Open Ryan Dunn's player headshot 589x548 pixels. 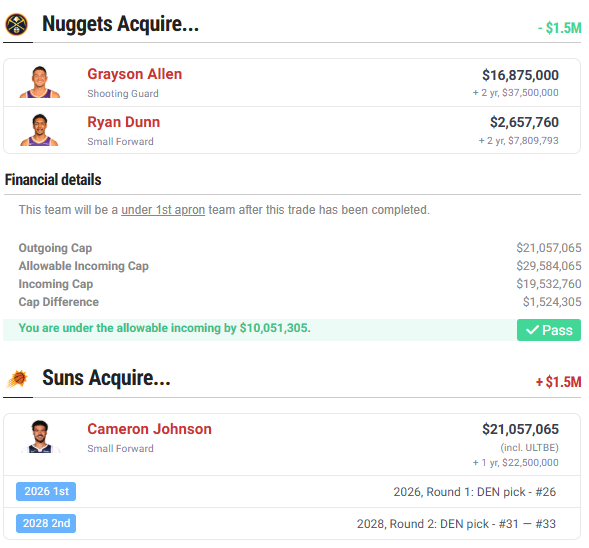(x=39, y=130)
